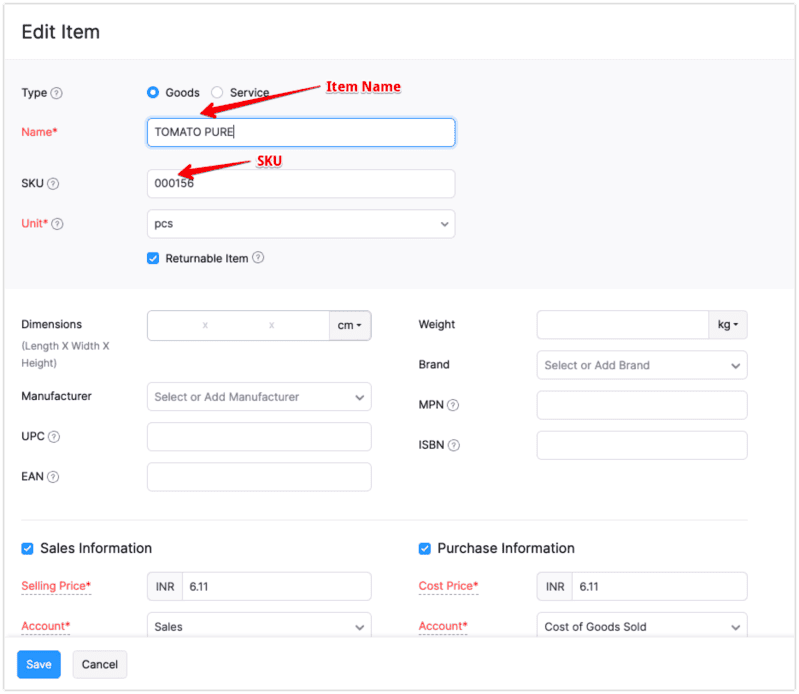Toggle the Sales Information checkbox
The image size is (799, 694).
[28, 548]
